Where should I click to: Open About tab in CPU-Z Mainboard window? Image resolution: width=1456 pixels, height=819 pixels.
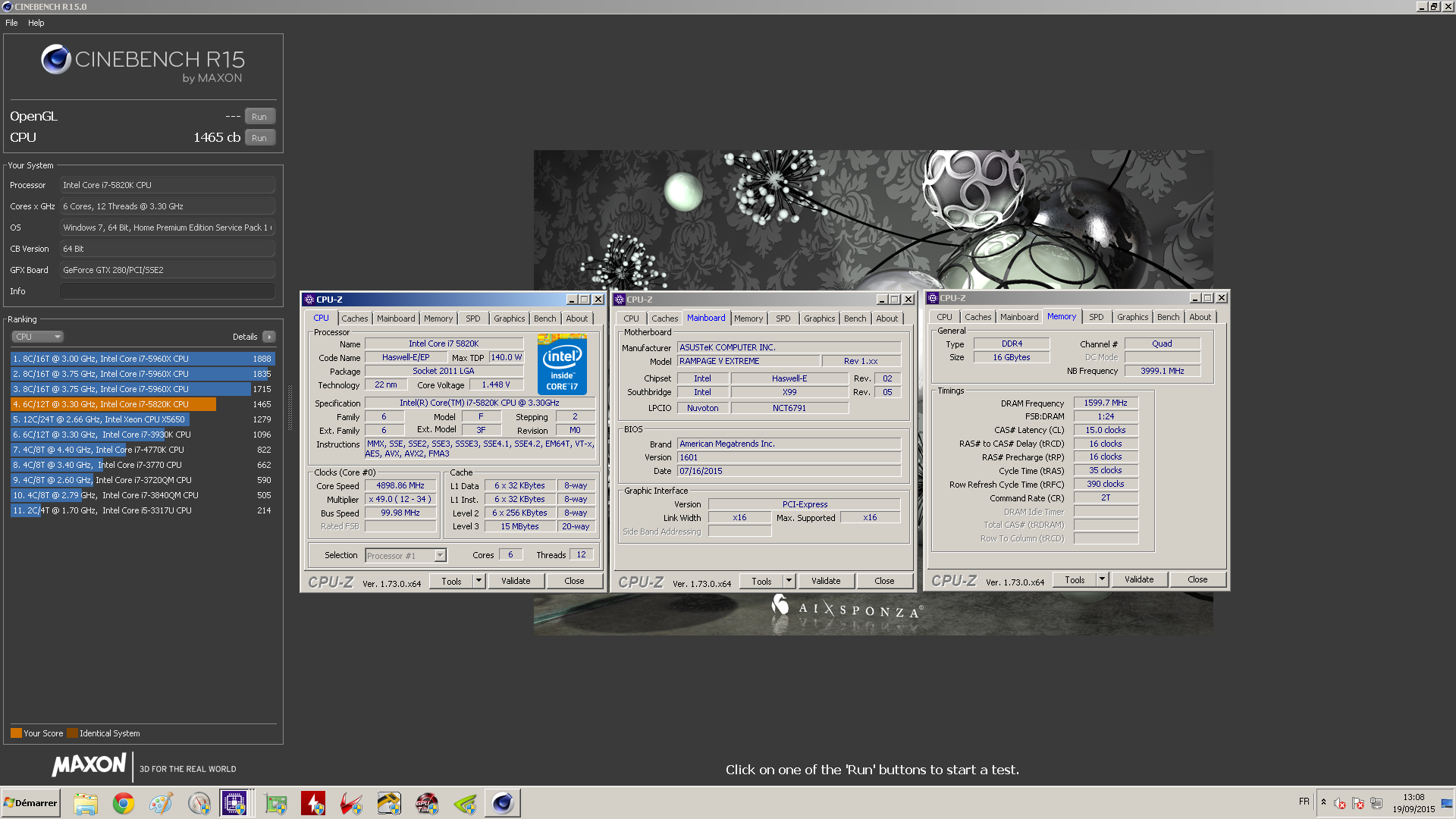(x=886, y=318)
